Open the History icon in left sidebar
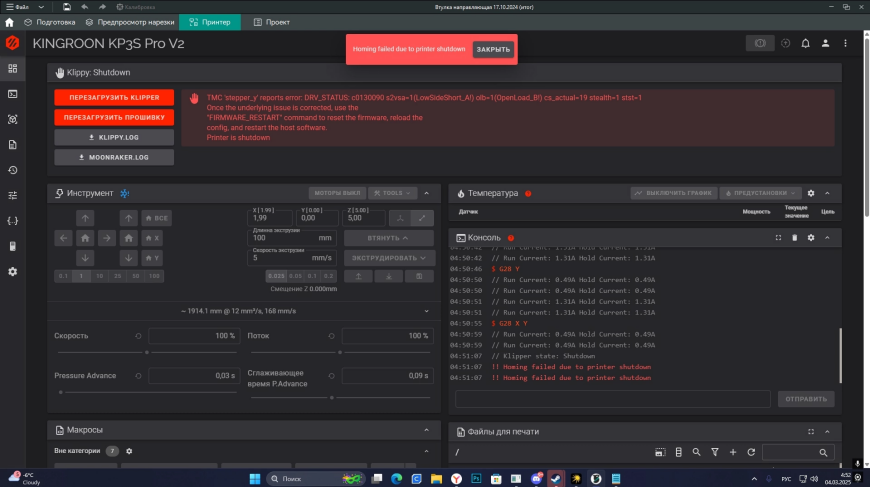This screenshot has width=870, height=487. point(13,170)
